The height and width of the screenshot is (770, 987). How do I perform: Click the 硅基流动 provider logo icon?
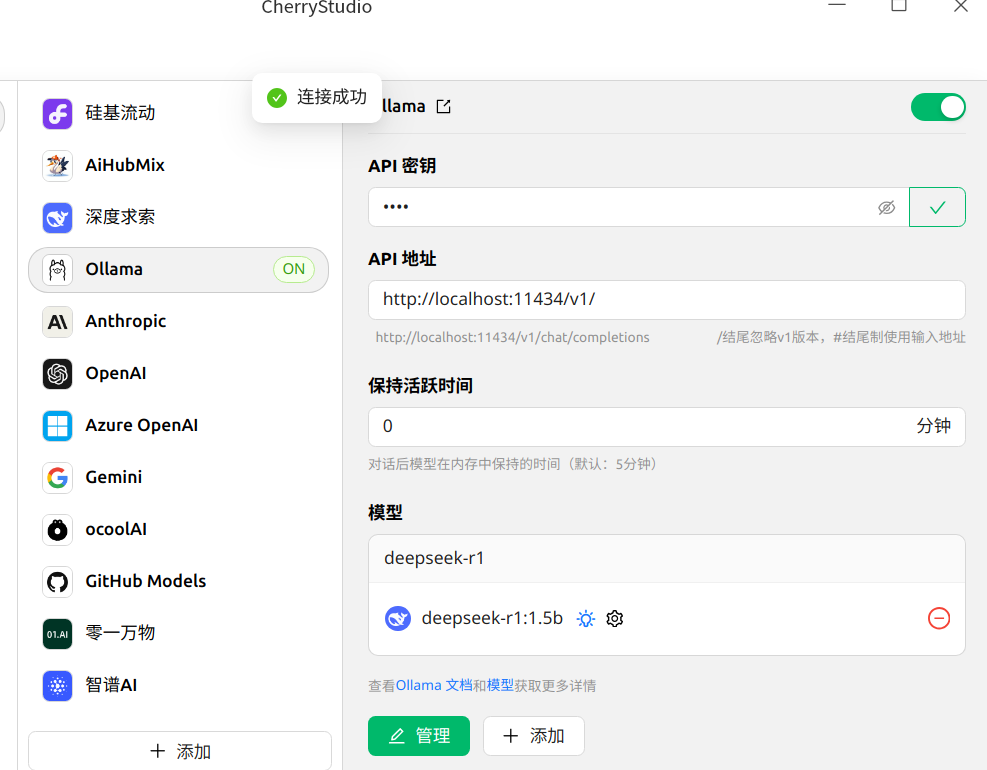coord(57,113)
